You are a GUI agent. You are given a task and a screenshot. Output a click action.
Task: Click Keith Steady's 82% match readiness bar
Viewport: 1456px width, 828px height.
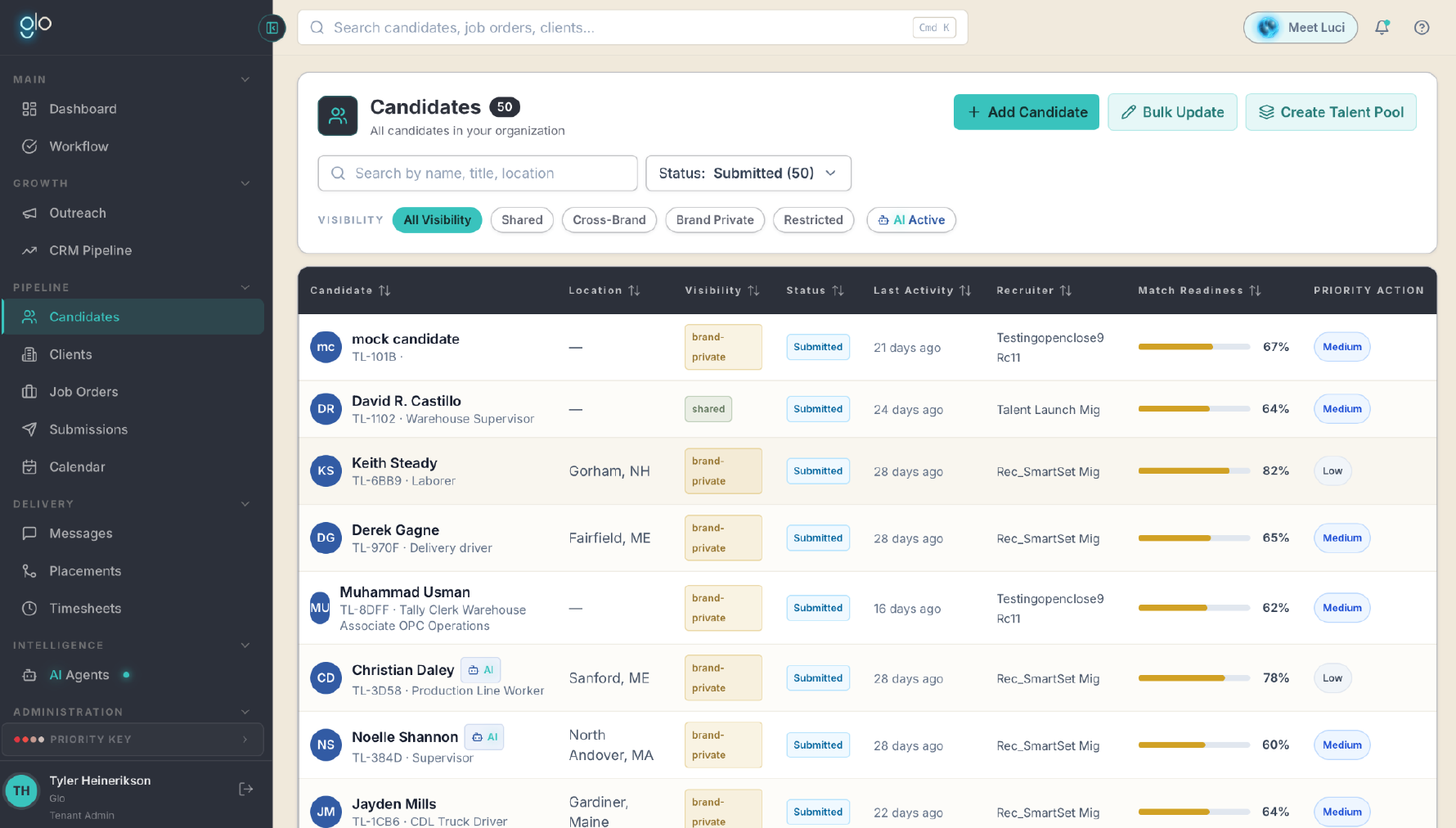pos(1194,471)
